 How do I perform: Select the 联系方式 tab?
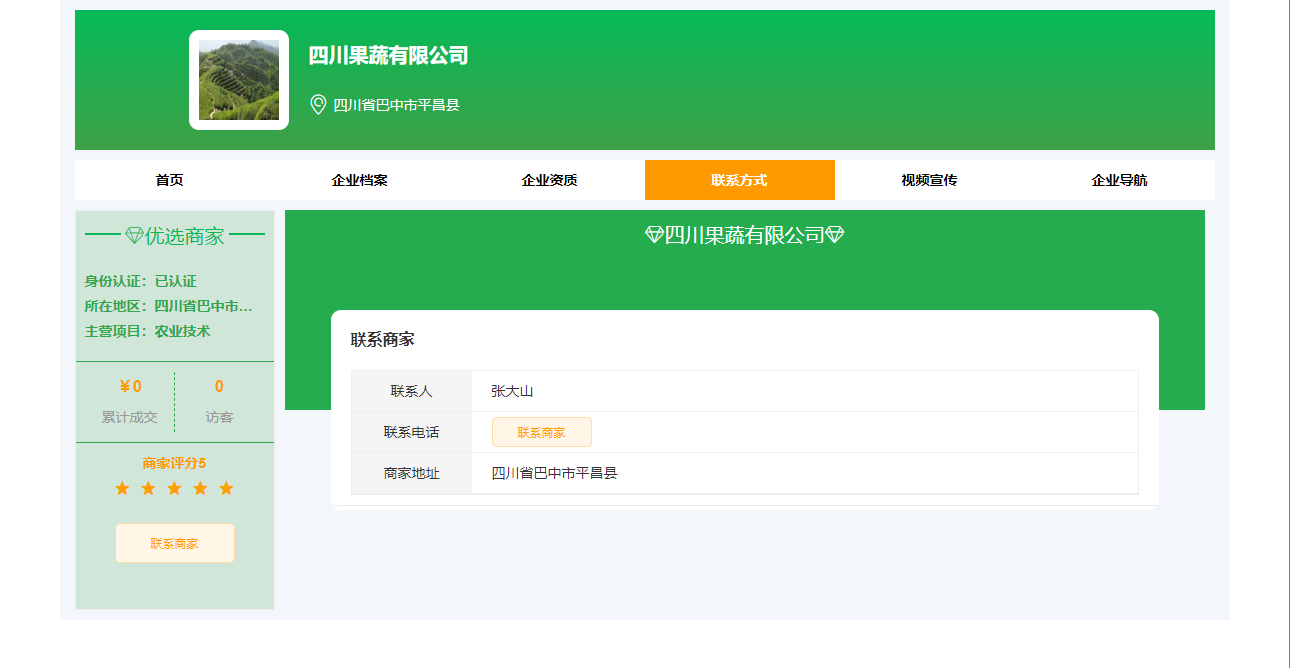click(739, 180)
